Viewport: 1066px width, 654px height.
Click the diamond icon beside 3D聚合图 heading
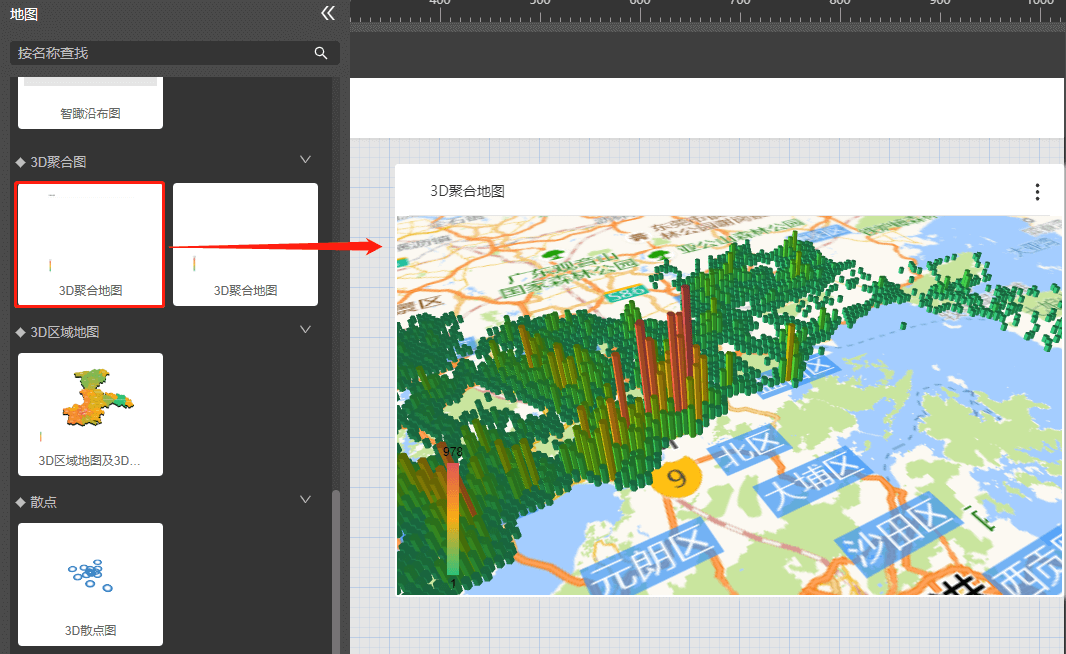click(20, 162)
